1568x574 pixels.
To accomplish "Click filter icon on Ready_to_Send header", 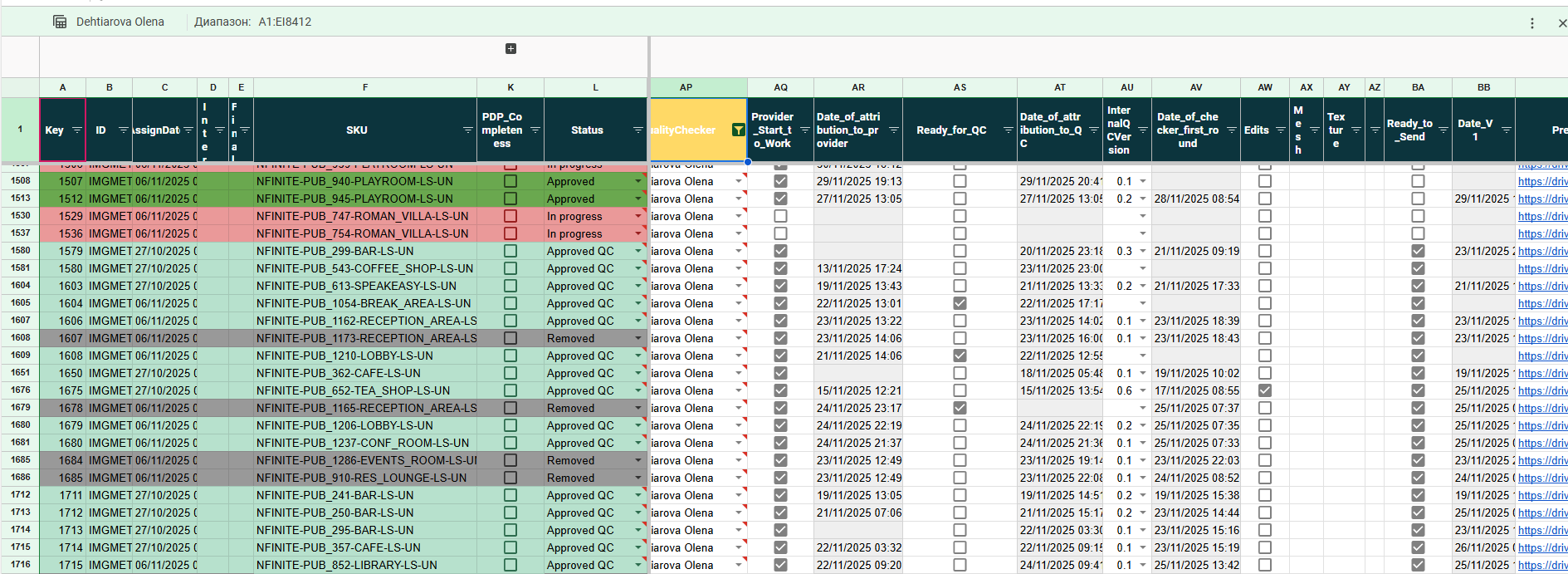I will (1443, 130).
